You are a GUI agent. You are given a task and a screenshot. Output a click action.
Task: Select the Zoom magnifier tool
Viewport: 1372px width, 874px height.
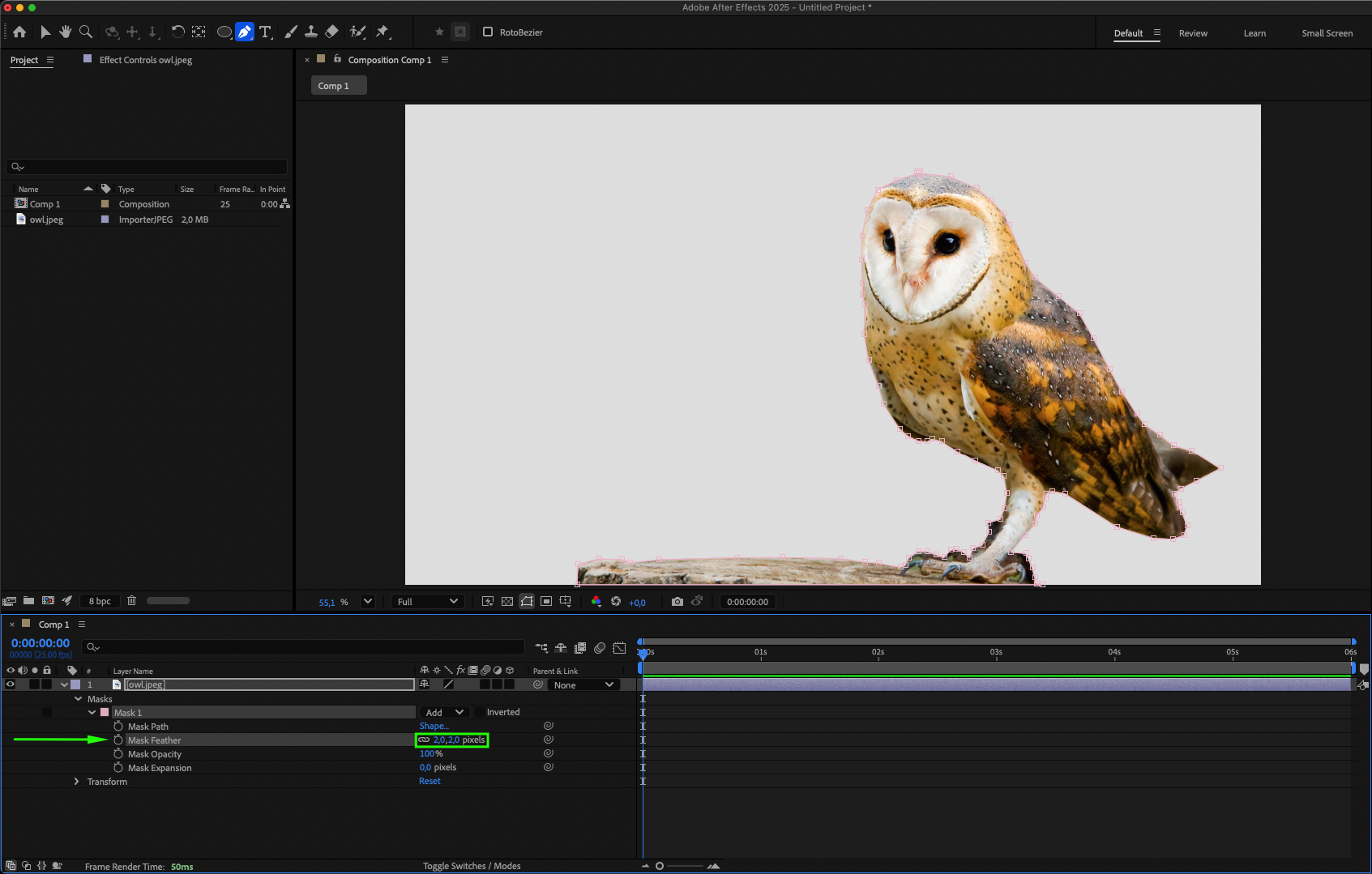pos(86,32)
